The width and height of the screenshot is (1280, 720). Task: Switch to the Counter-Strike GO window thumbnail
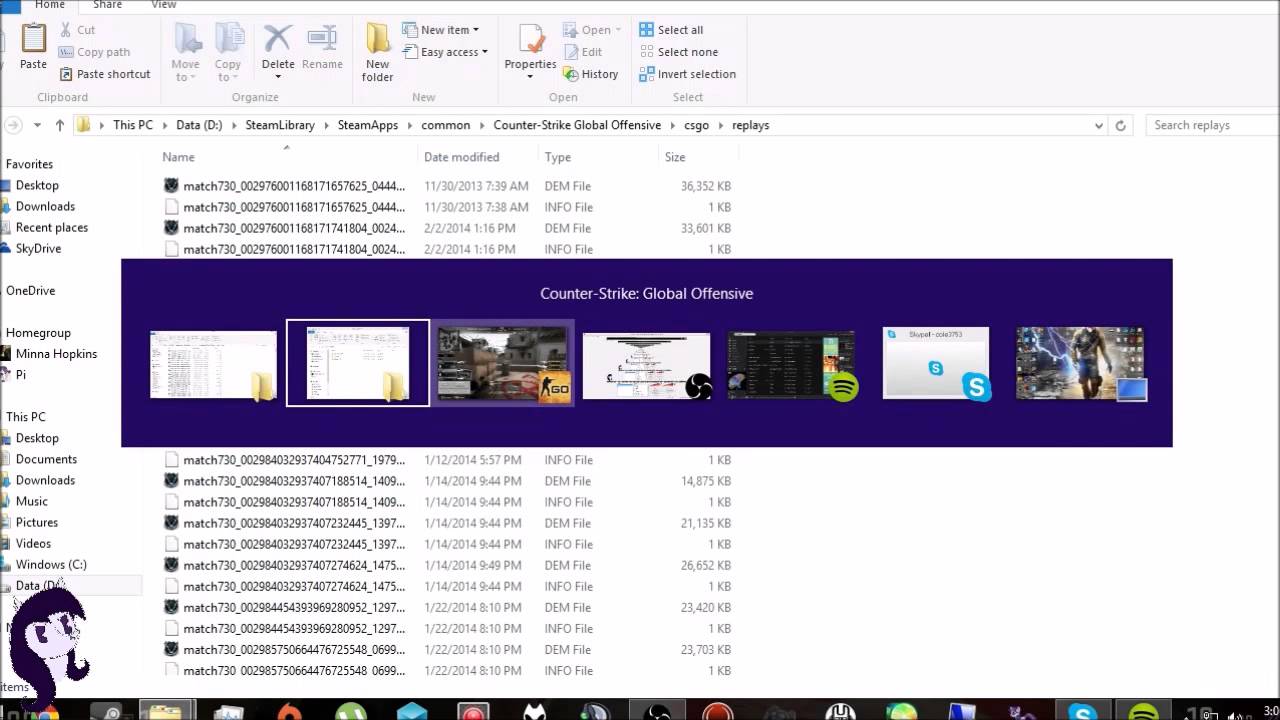coord(503,364)
